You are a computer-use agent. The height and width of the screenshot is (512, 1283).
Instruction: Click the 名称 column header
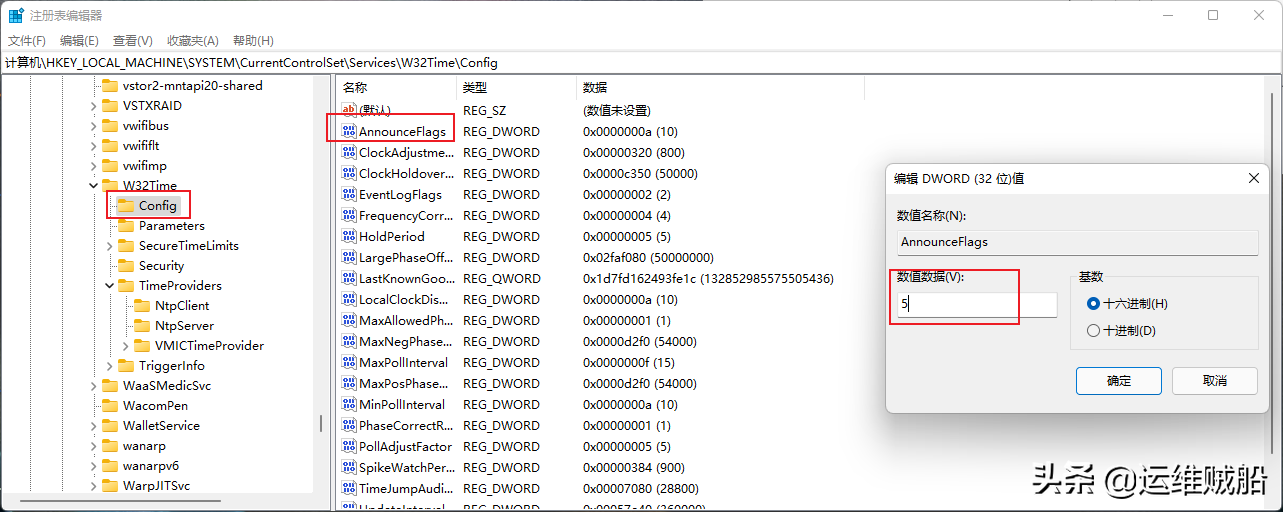(x=395, y=88)
